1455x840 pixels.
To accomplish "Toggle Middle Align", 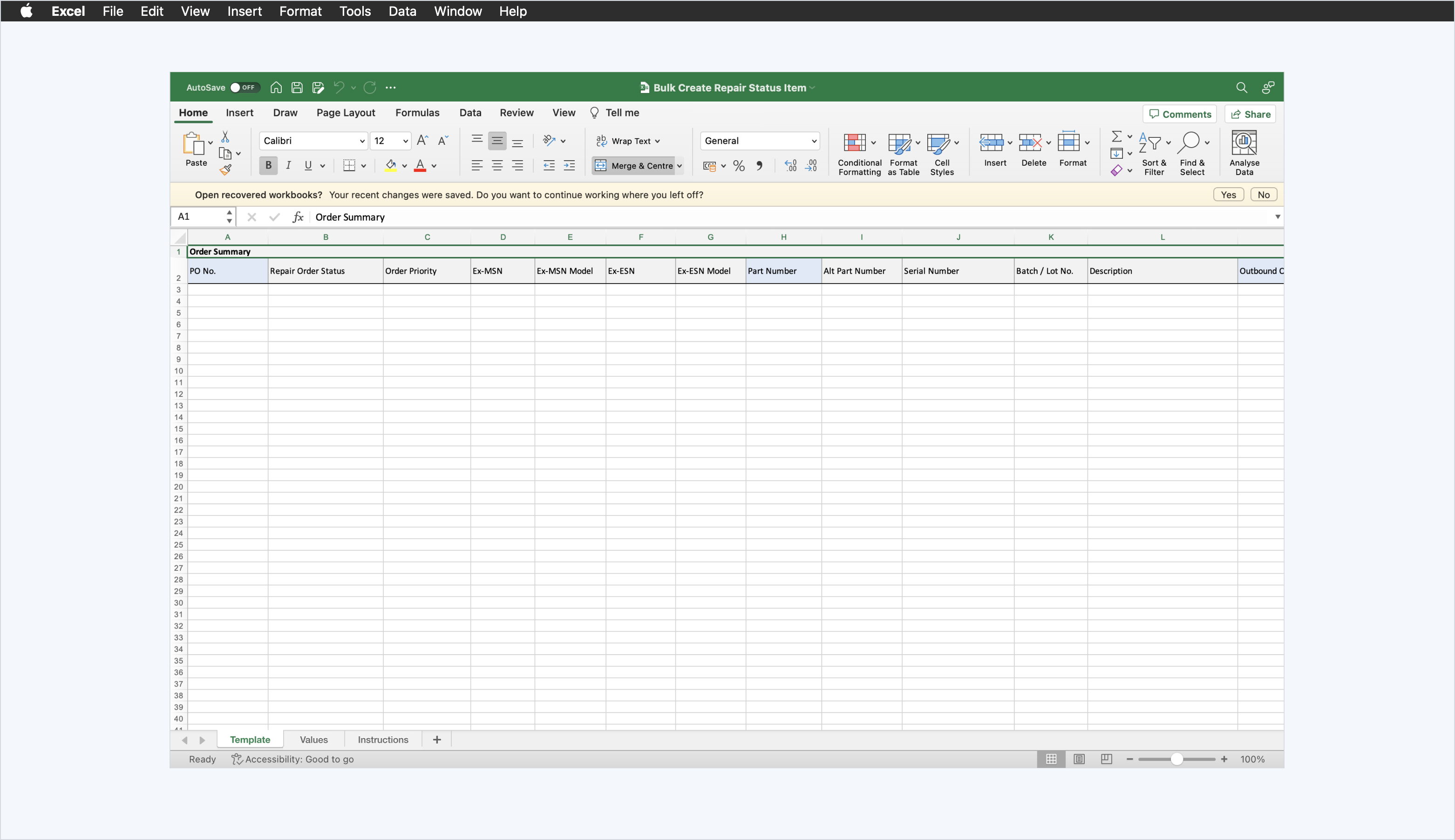I will [497, 141].
